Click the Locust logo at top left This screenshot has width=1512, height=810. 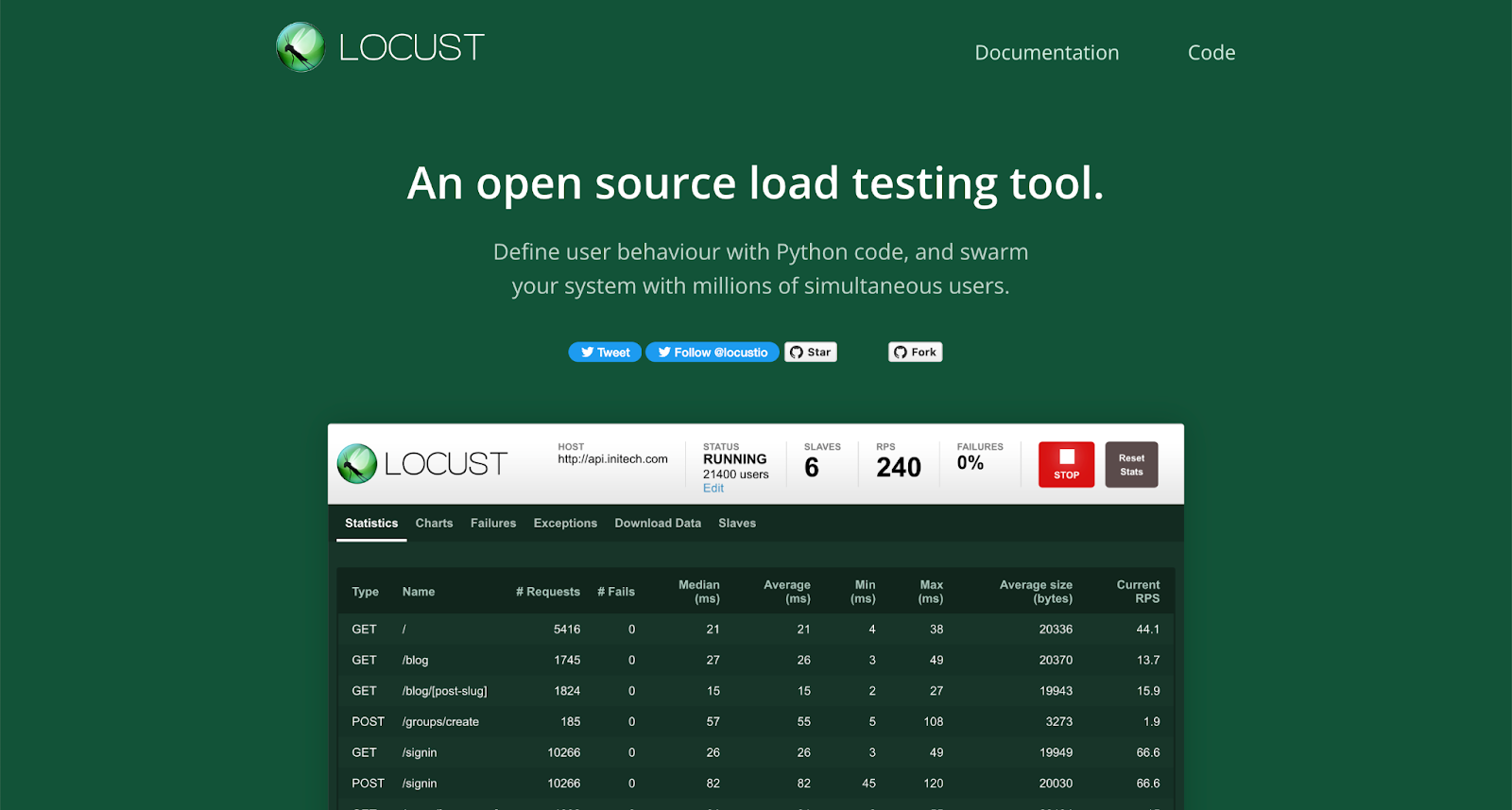pyautogui.click(x=380, y=47)
